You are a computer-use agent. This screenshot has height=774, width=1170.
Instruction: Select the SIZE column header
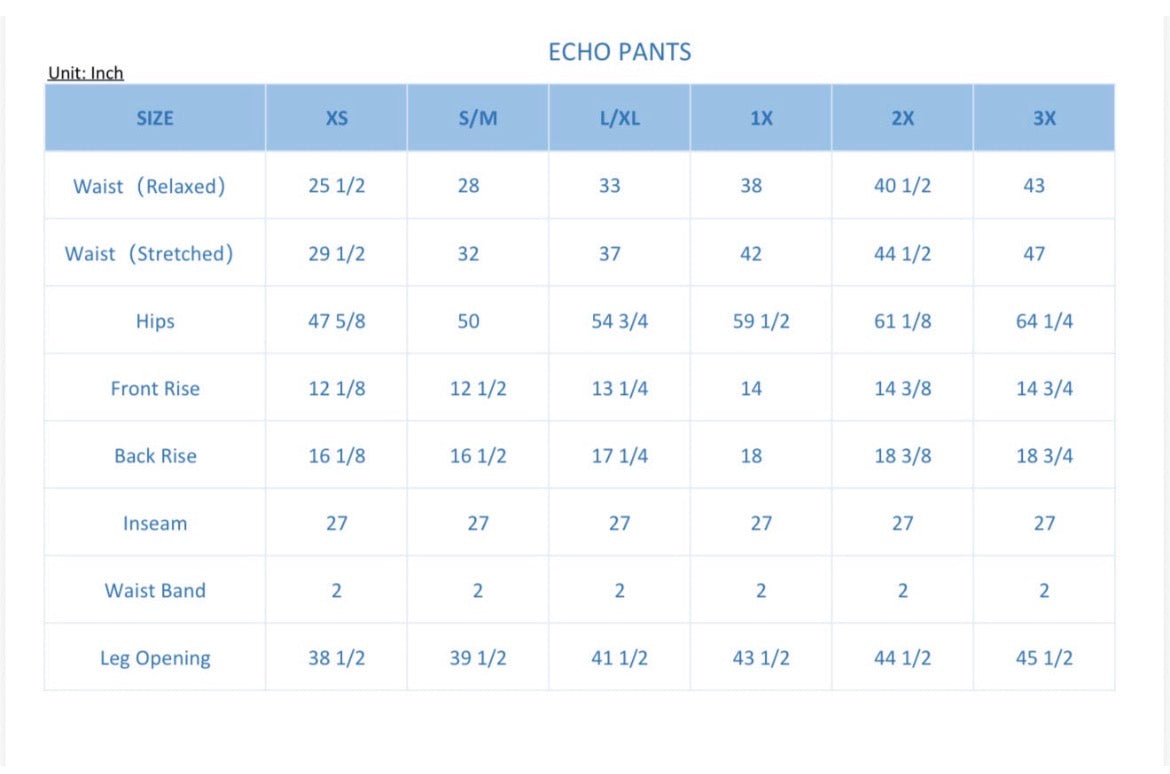[x=155, y=118]
